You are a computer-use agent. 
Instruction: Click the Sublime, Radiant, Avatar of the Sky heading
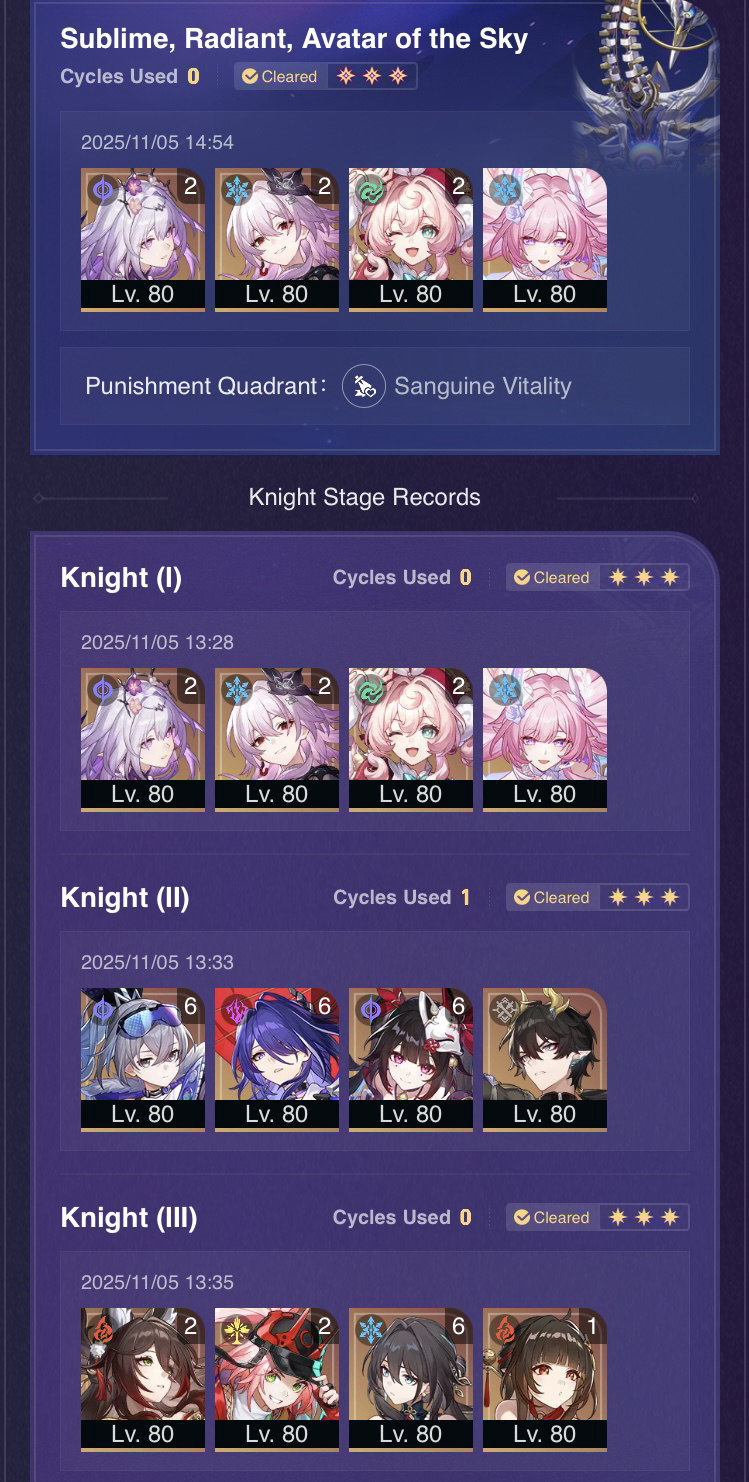pyautogui.click(x=294, y=39)
